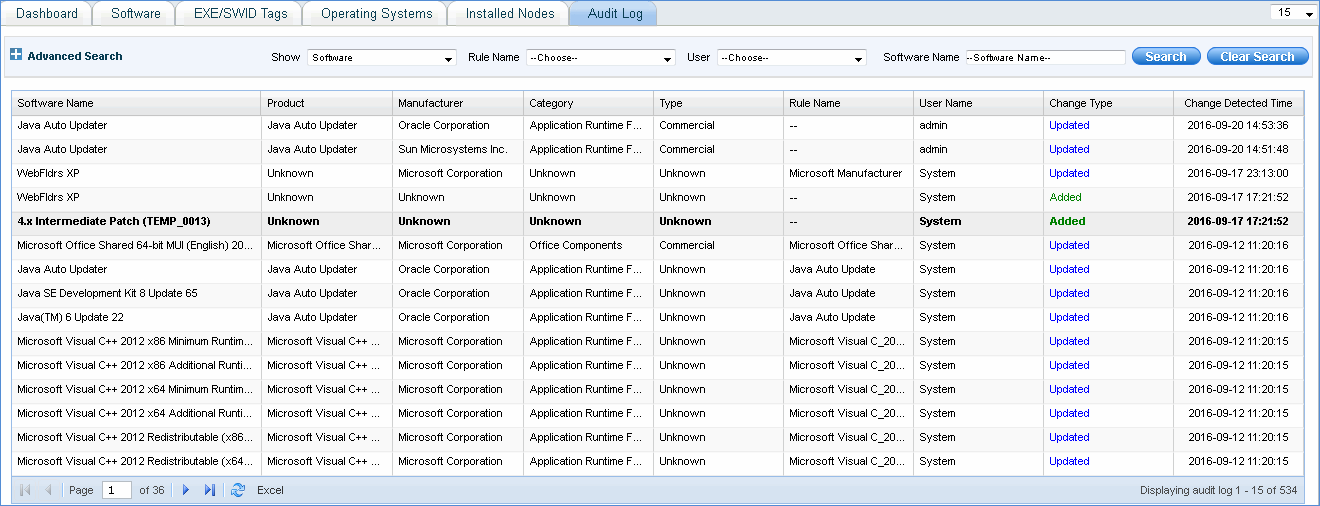Click the page number input box
The image size is (1320, 506).
(117, 490)
